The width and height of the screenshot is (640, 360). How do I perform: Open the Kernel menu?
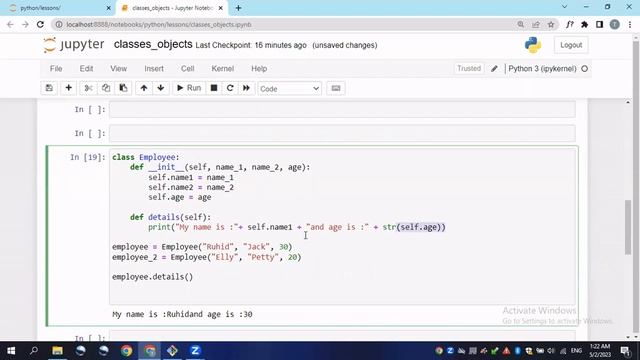[x=222, y=69]
